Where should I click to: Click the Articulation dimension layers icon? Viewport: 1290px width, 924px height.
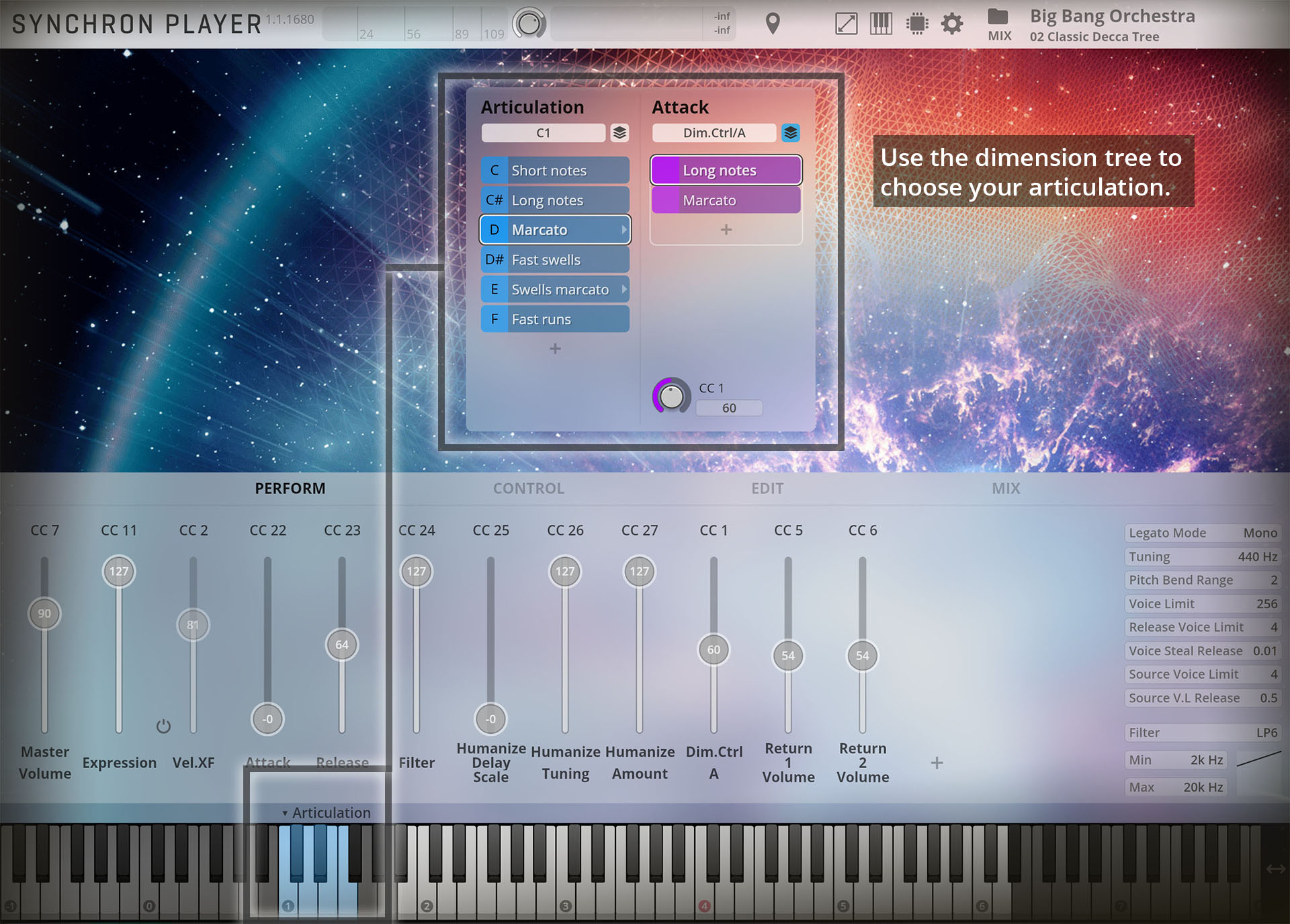click(x=619, y=133)
